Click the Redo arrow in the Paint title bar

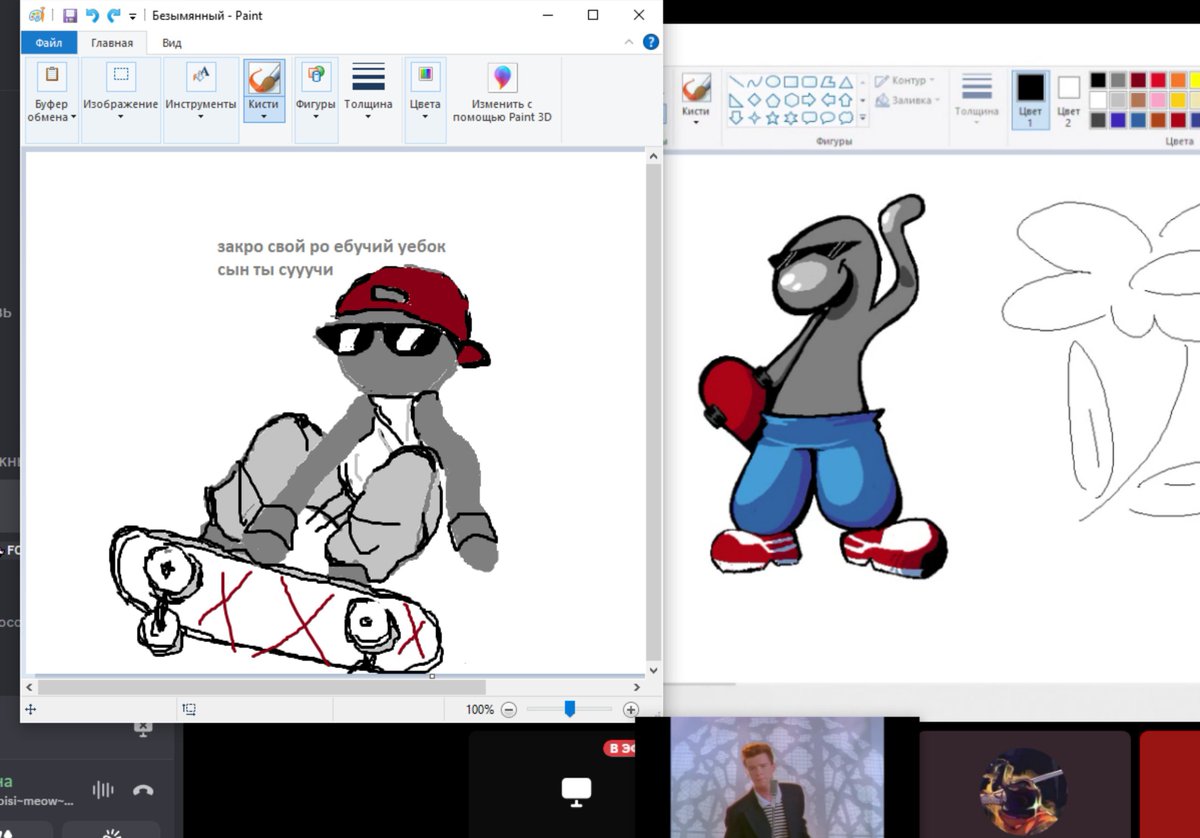pyautogui.click(x=114, y=15)
